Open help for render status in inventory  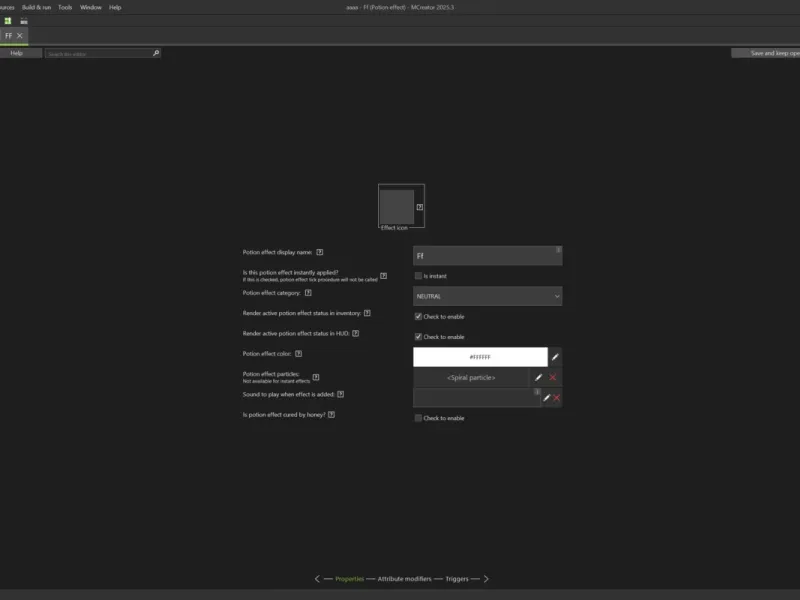367,313
